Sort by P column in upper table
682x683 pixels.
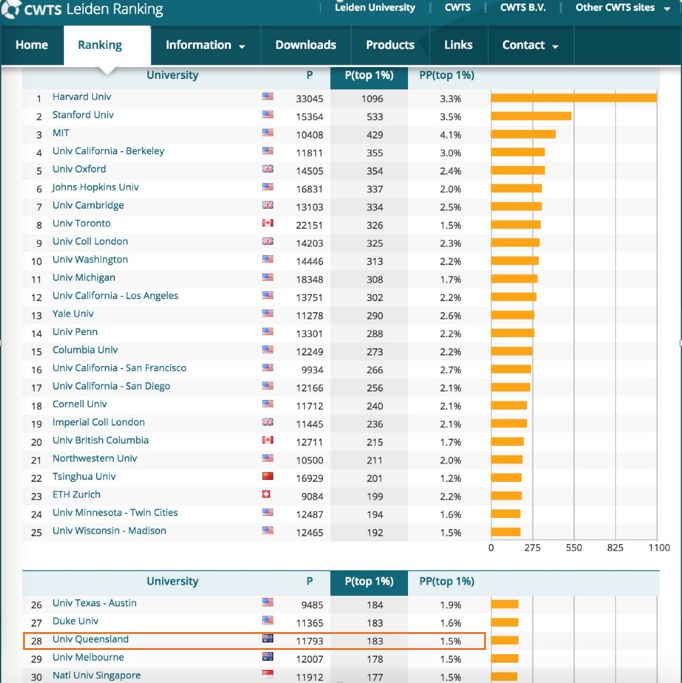309,75
